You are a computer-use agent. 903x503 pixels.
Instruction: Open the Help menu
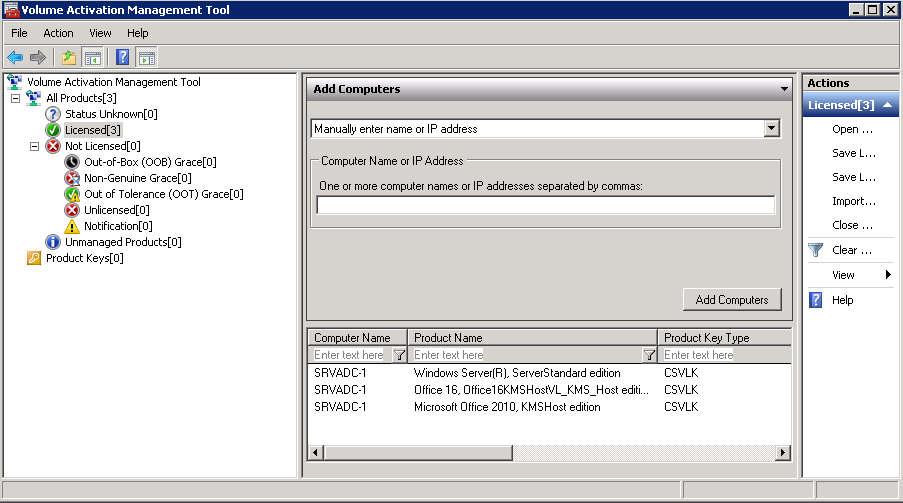[138, 33]
